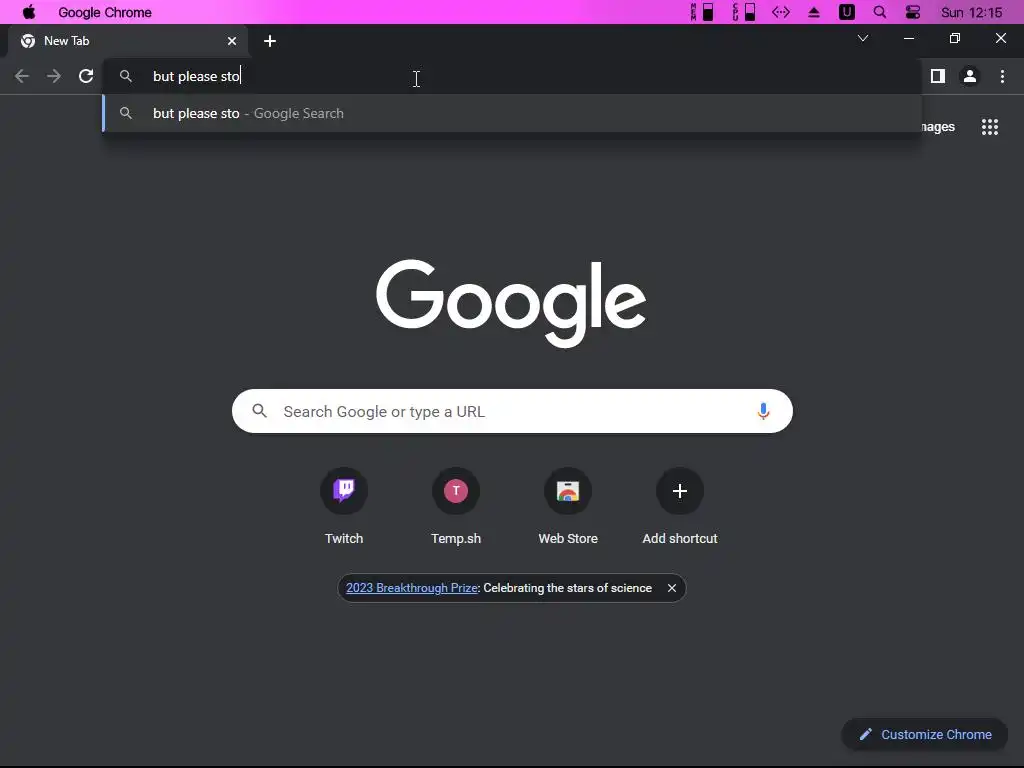Open the 2023 Breakthrough Prize link
Viewport: 1024px width, 768px height.
tap(412, 588)
